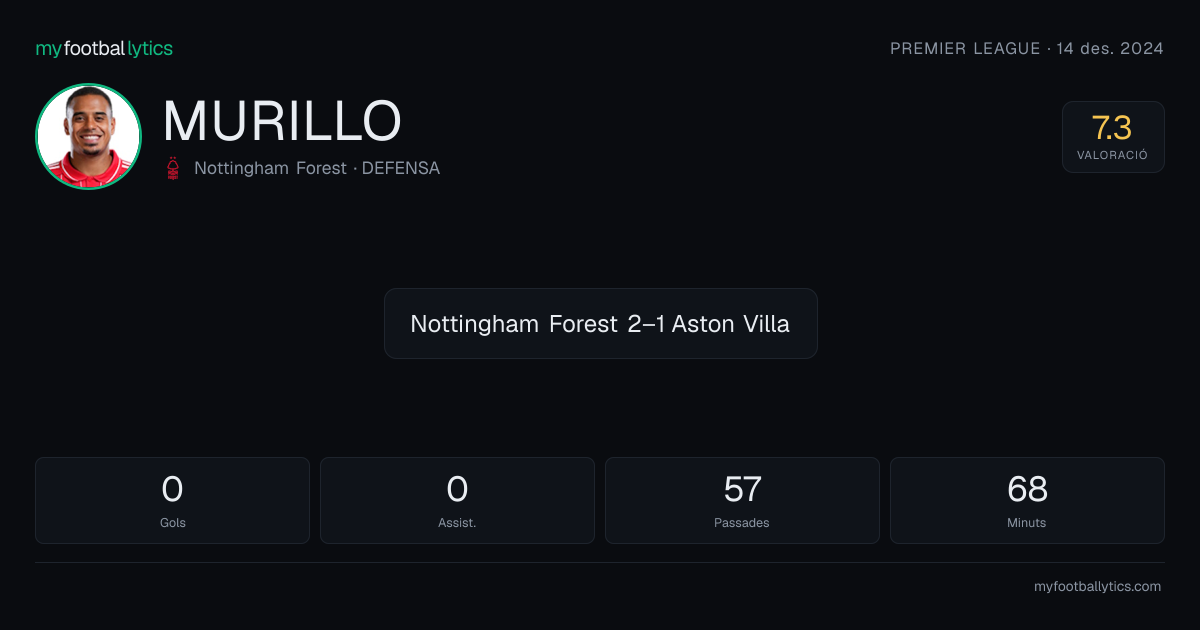Click the 57 passes value
Viewport: 1200px width, 630px height.
pos(742,489)
